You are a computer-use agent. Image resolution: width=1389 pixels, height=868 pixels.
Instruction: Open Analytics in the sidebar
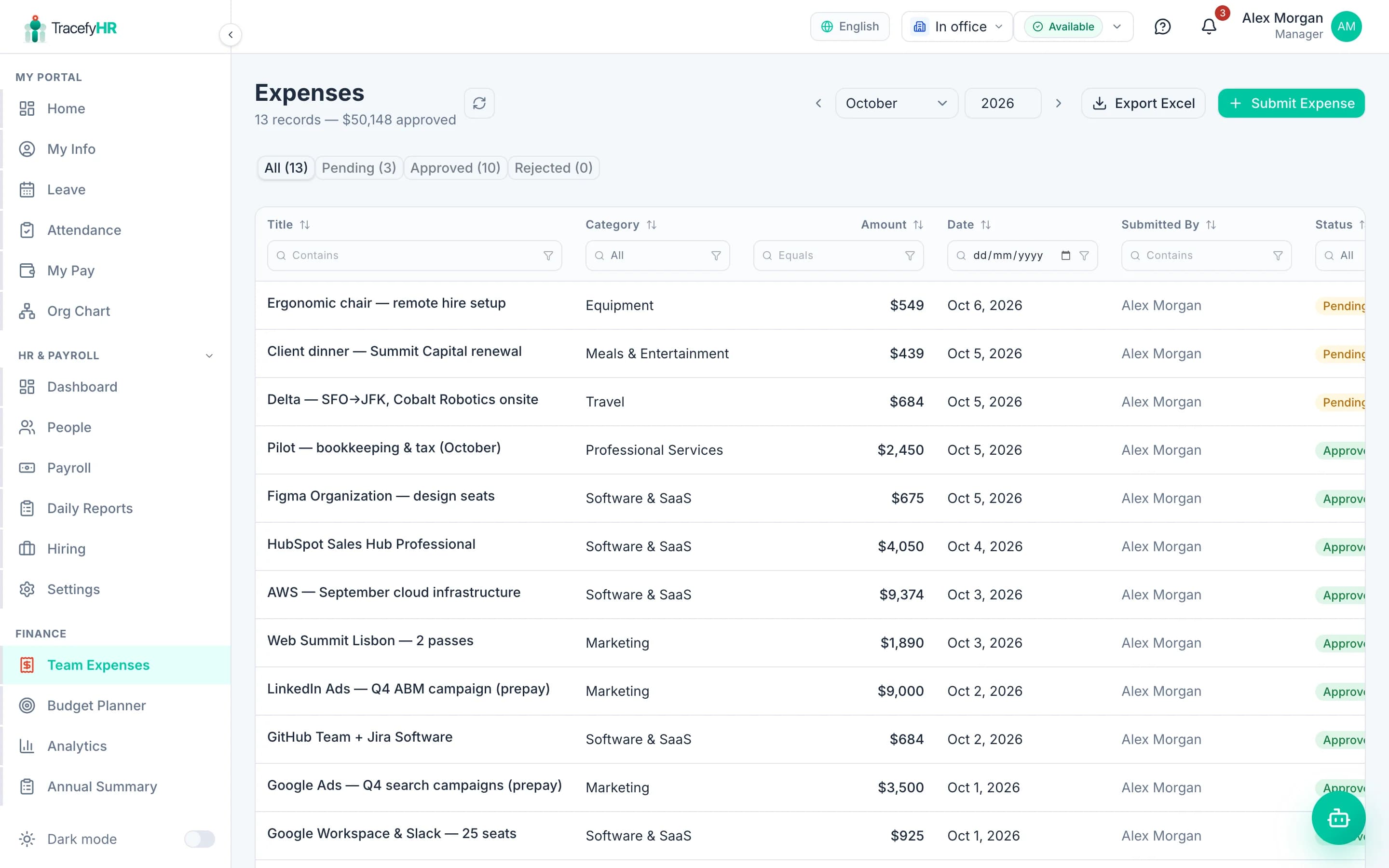tap(116, 746)
